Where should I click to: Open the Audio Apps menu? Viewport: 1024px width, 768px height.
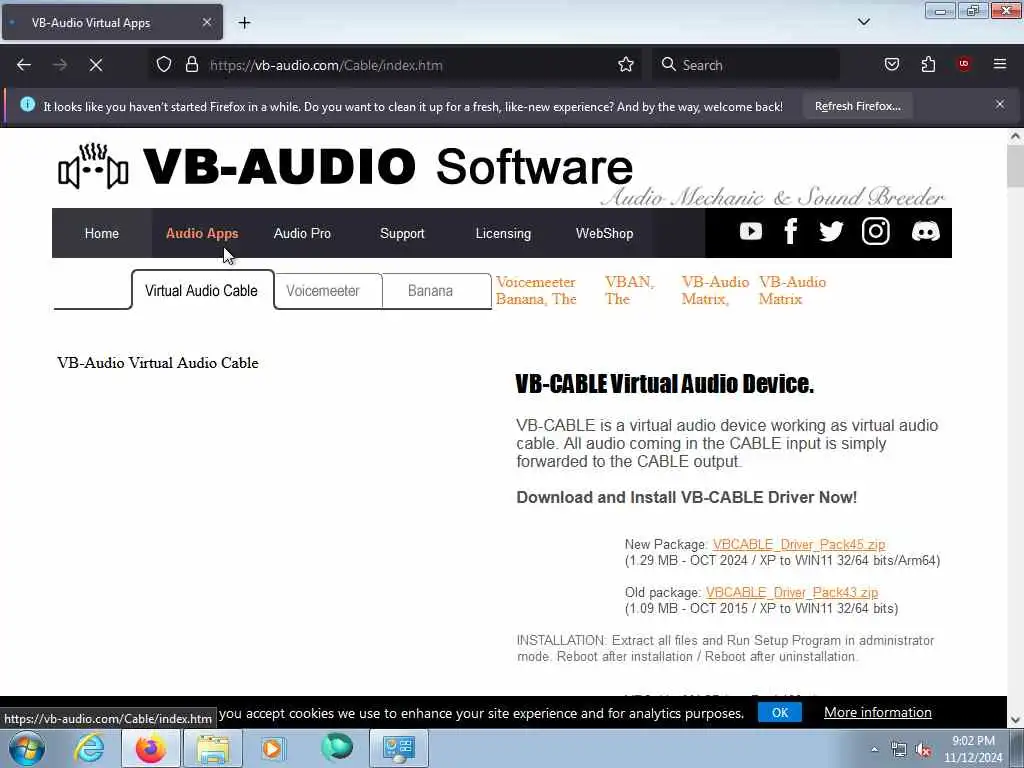202,233
